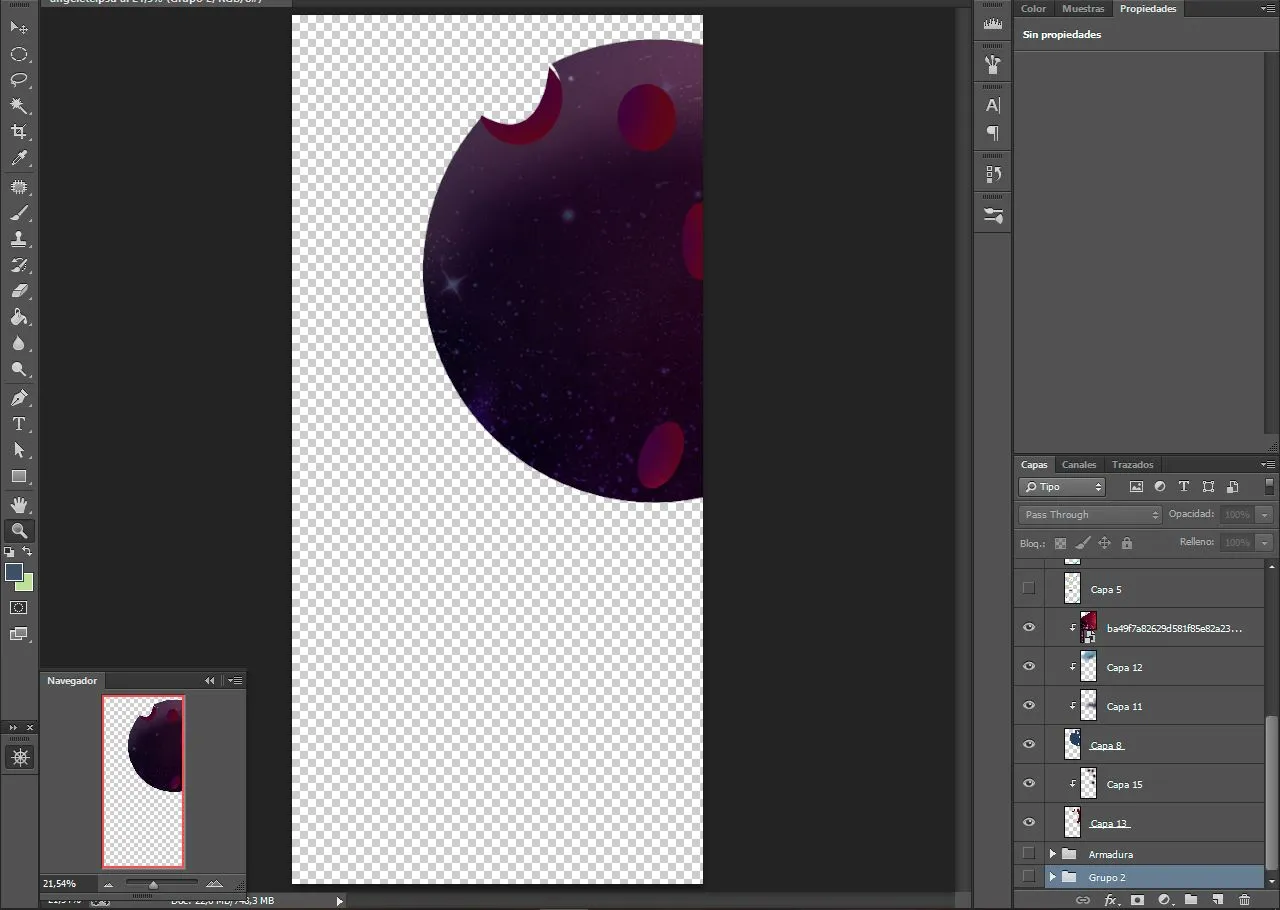The image size is (1280, 910).
Task: Open the Paragraph panel icon
Action: point(993,132)
